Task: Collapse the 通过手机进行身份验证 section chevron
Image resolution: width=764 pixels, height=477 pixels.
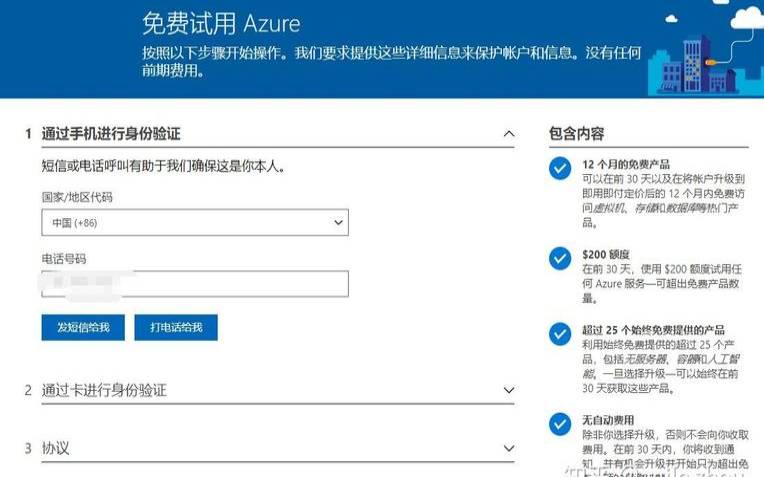Action: (509, 134)
